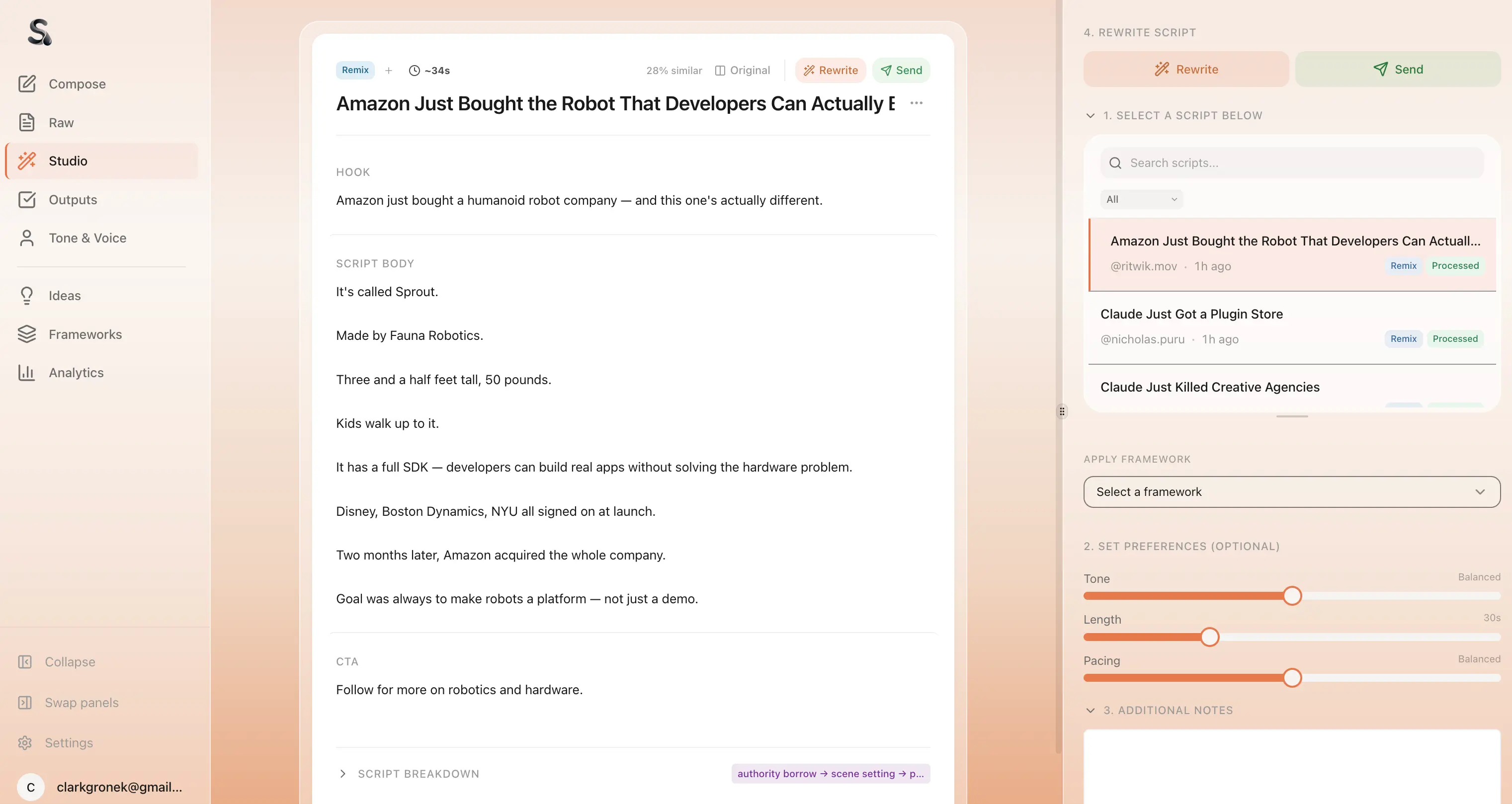Click the Swap panels icon

pos(25,703)
